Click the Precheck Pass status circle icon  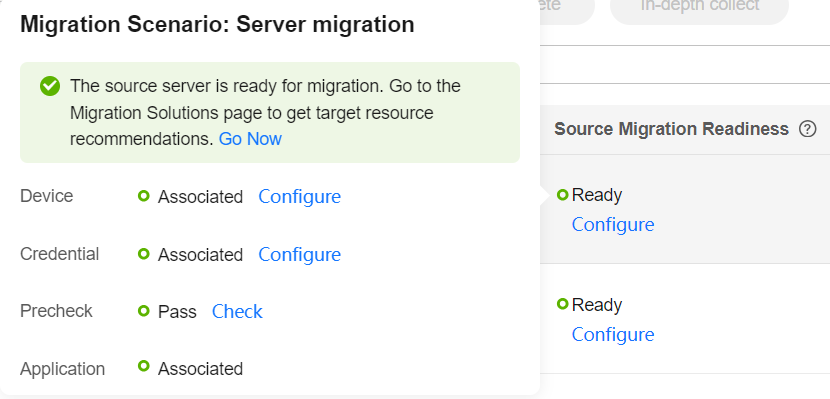coord(143,311)
